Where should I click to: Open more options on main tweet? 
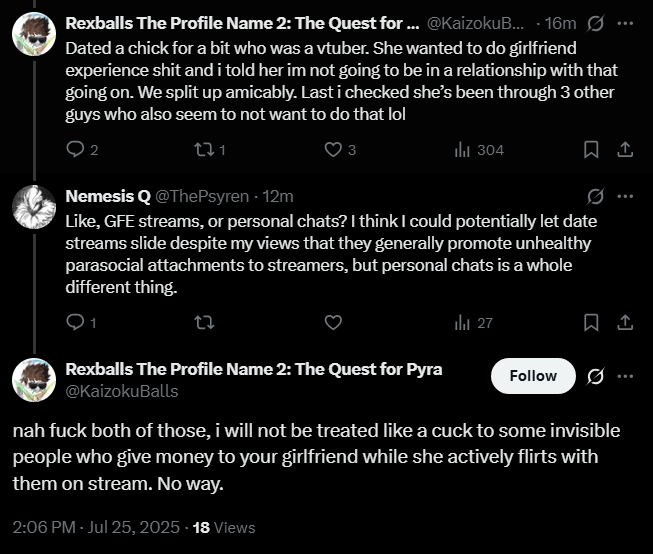point(626,376)
